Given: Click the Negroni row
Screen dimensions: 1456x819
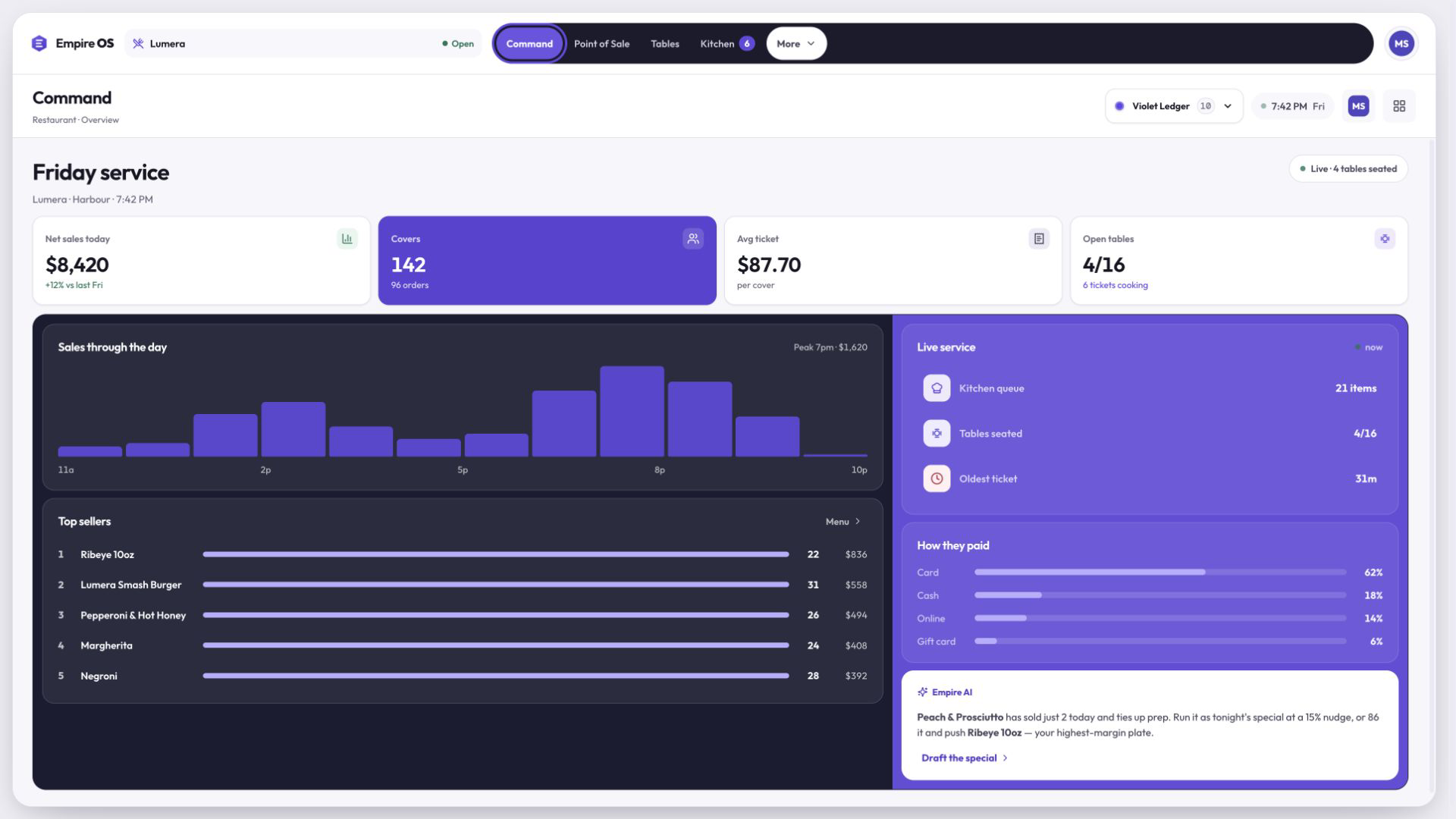Looking at the screenshot, I should tap(463, 676).
